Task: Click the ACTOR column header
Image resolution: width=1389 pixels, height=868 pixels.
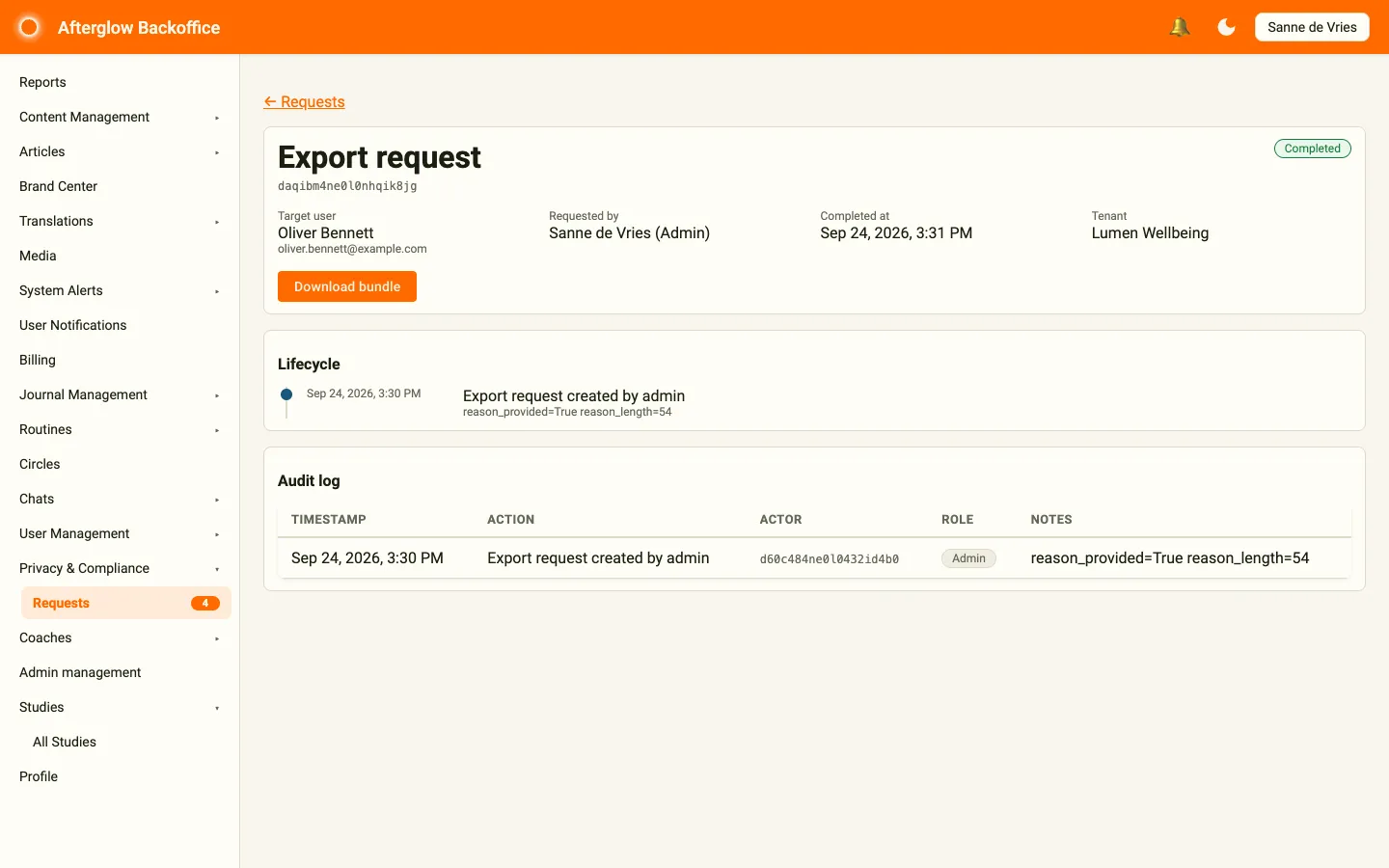Action: tap(780, 519)
